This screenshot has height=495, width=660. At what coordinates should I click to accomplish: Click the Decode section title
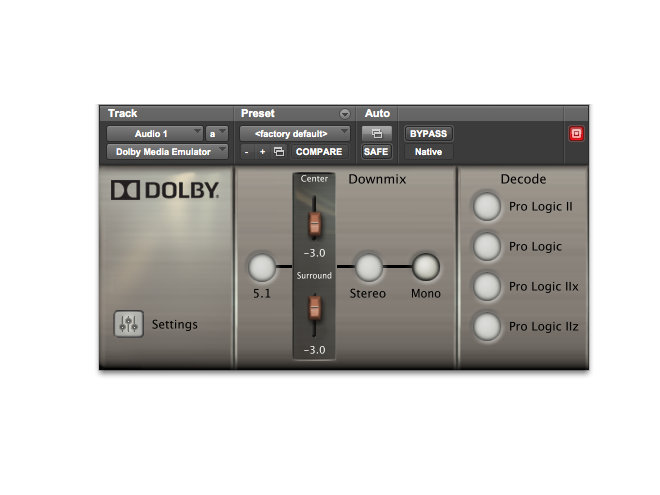click(523, 179)
